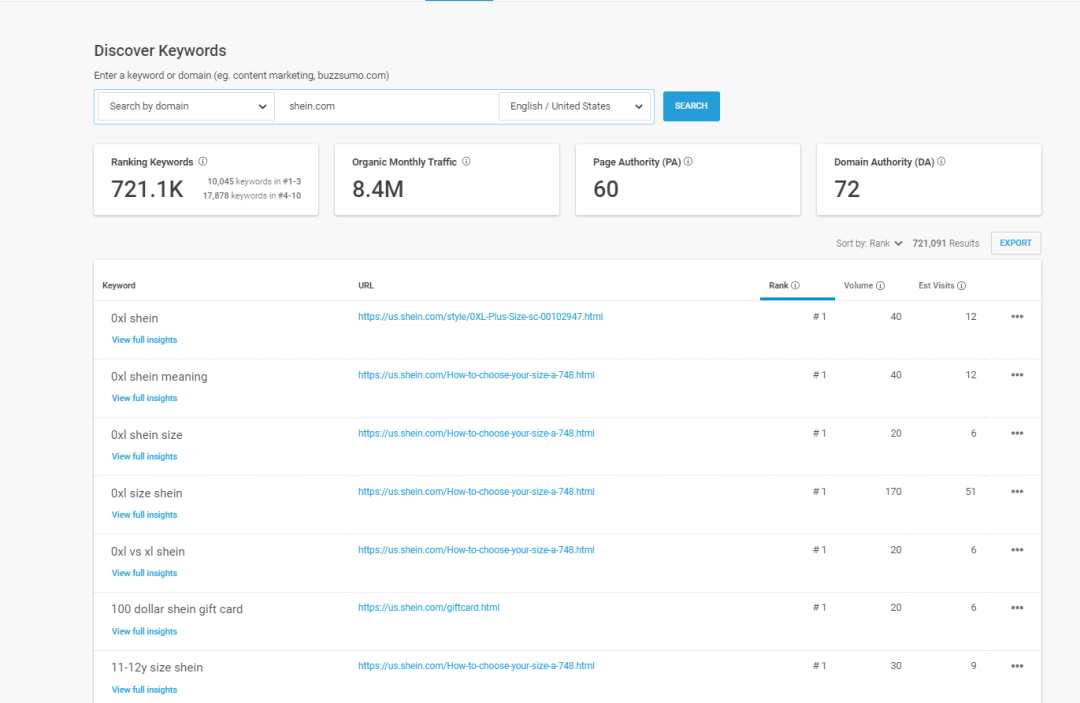
Task: Open more options for '0xl shein' row
Action: pos(1017,317)
